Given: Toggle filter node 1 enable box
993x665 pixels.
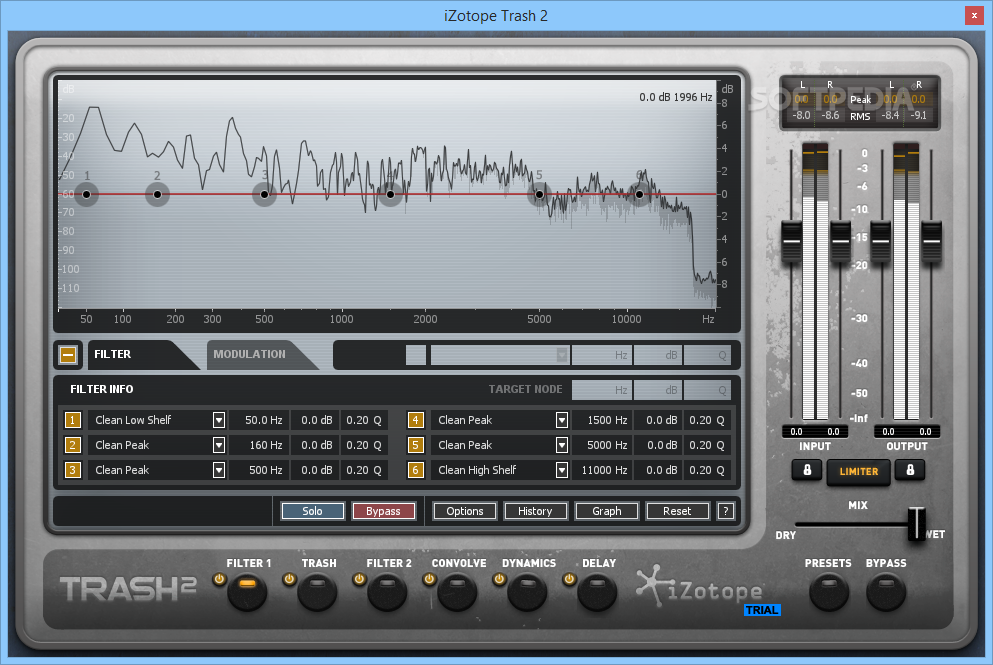Looking at the screenshot, I should tap(72, 420).
